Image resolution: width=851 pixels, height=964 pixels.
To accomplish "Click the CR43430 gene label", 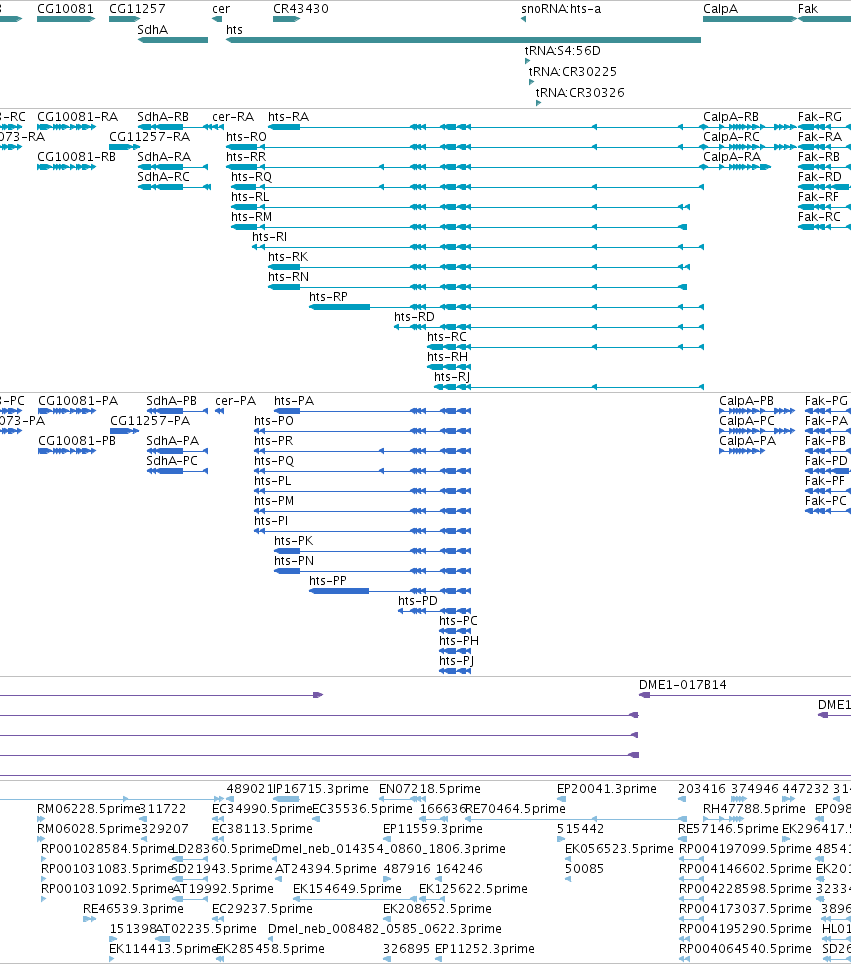I will (301, 9).
